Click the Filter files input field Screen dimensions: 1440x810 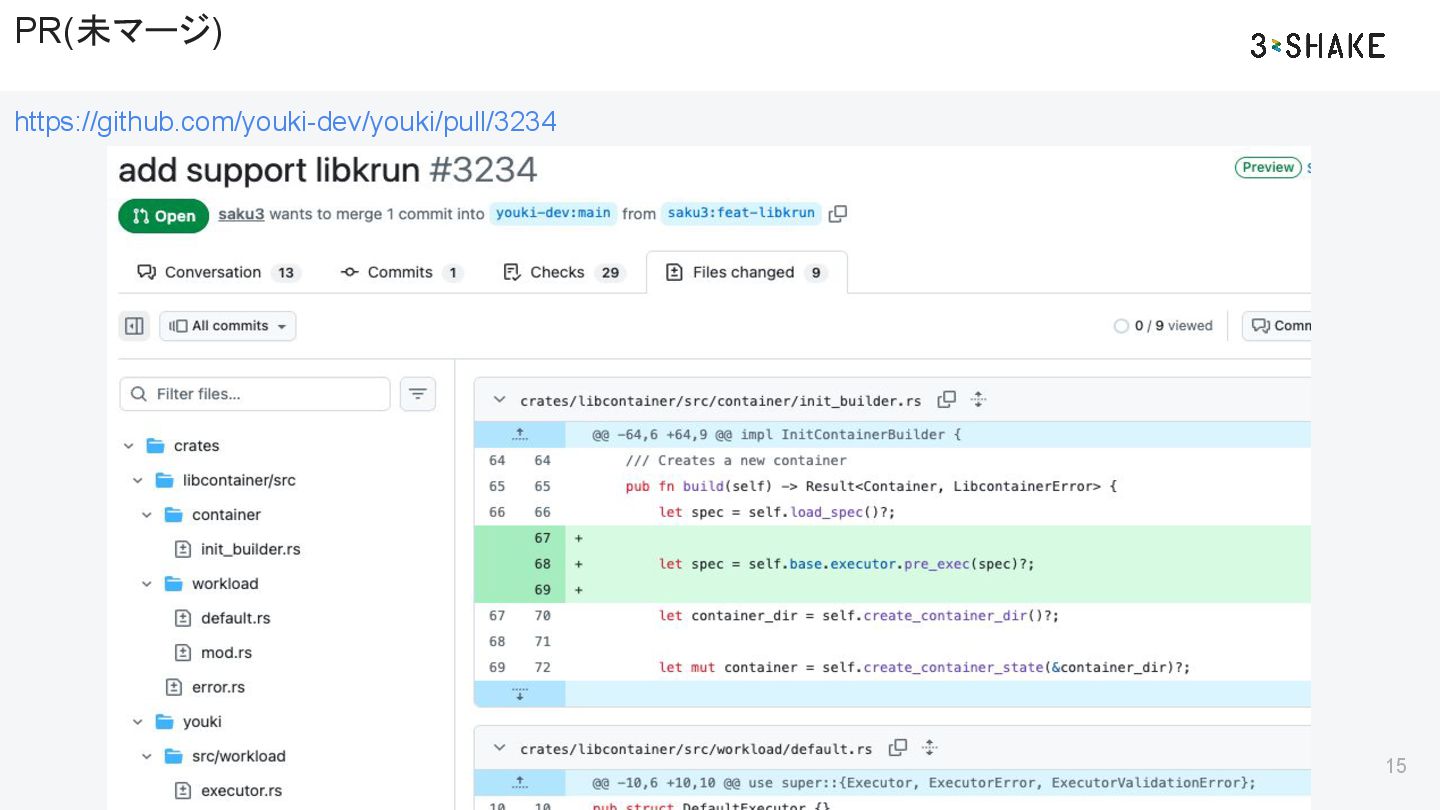255,394
